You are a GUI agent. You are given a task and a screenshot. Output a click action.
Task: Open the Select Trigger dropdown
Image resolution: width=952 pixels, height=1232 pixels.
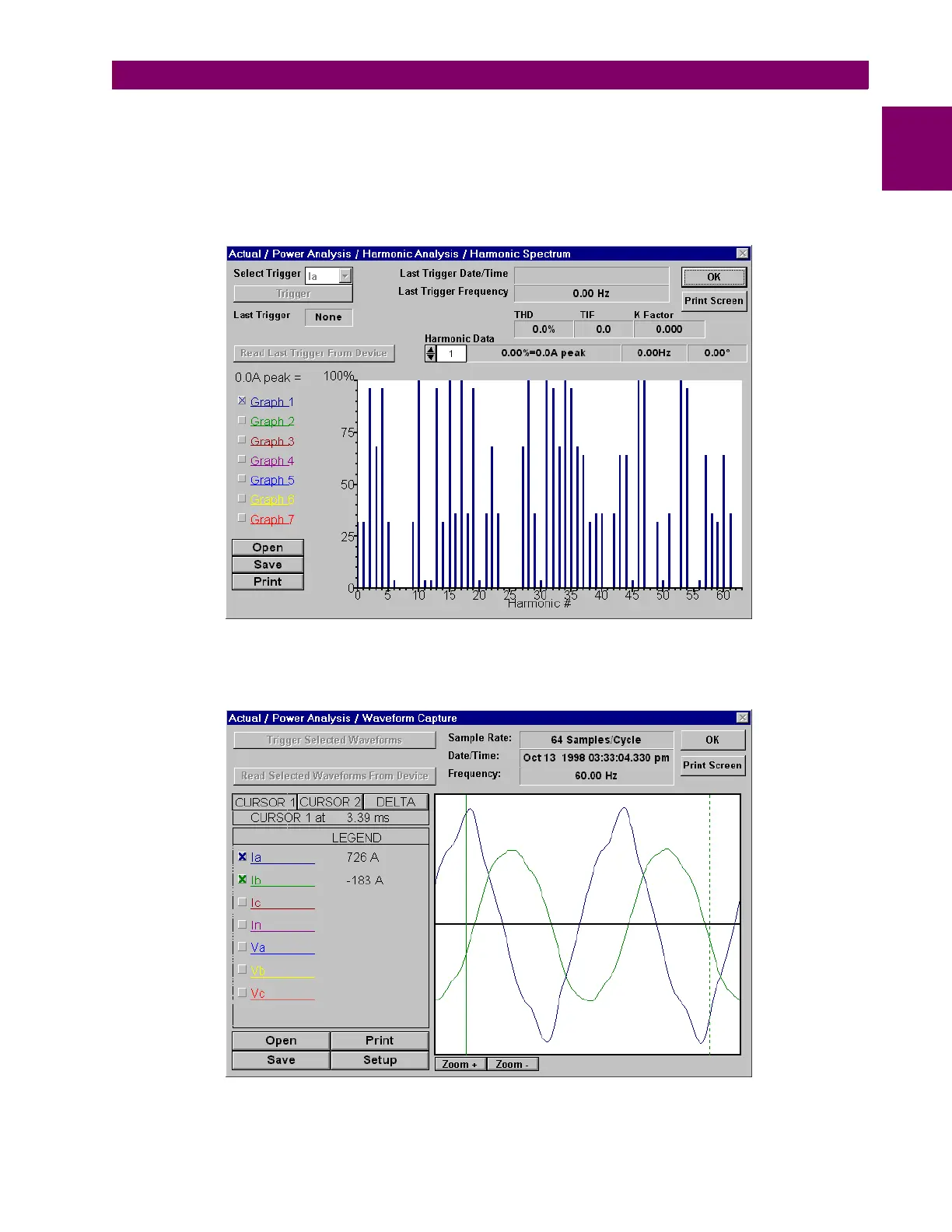click(345, 276)
